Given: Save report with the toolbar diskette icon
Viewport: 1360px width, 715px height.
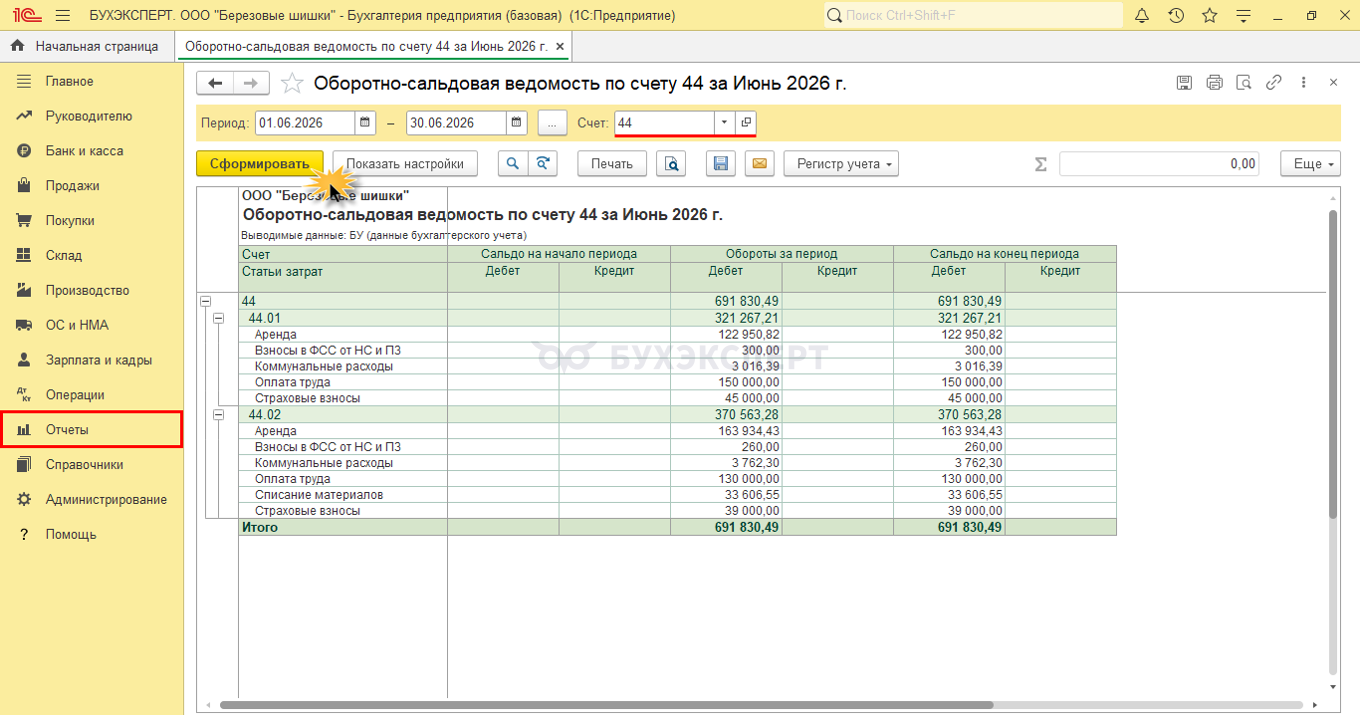Looking at the screenshot, I should tap(720, 164).
